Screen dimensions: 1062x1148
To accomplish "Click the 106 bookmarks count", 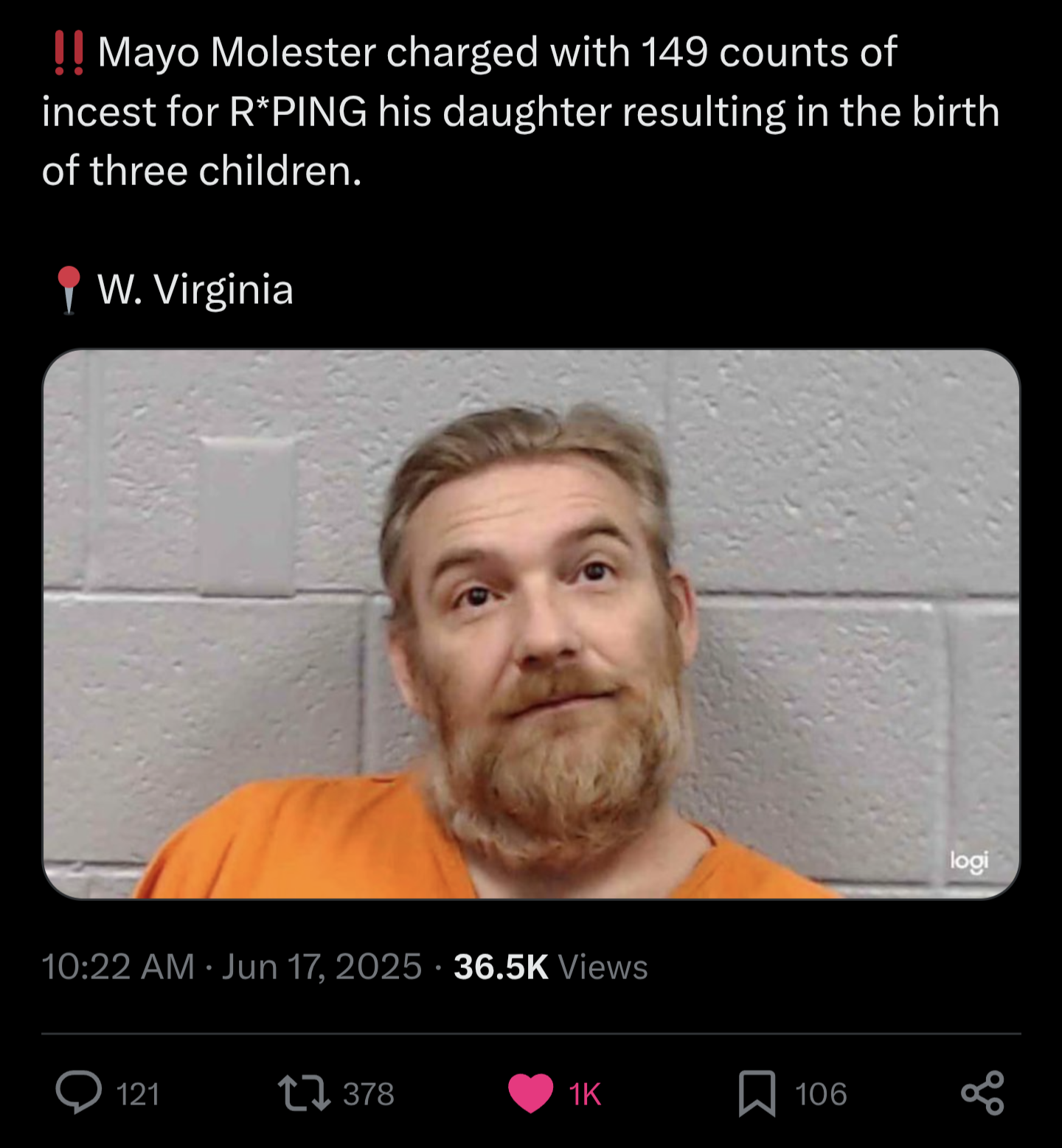I will tap(821, 1094).
